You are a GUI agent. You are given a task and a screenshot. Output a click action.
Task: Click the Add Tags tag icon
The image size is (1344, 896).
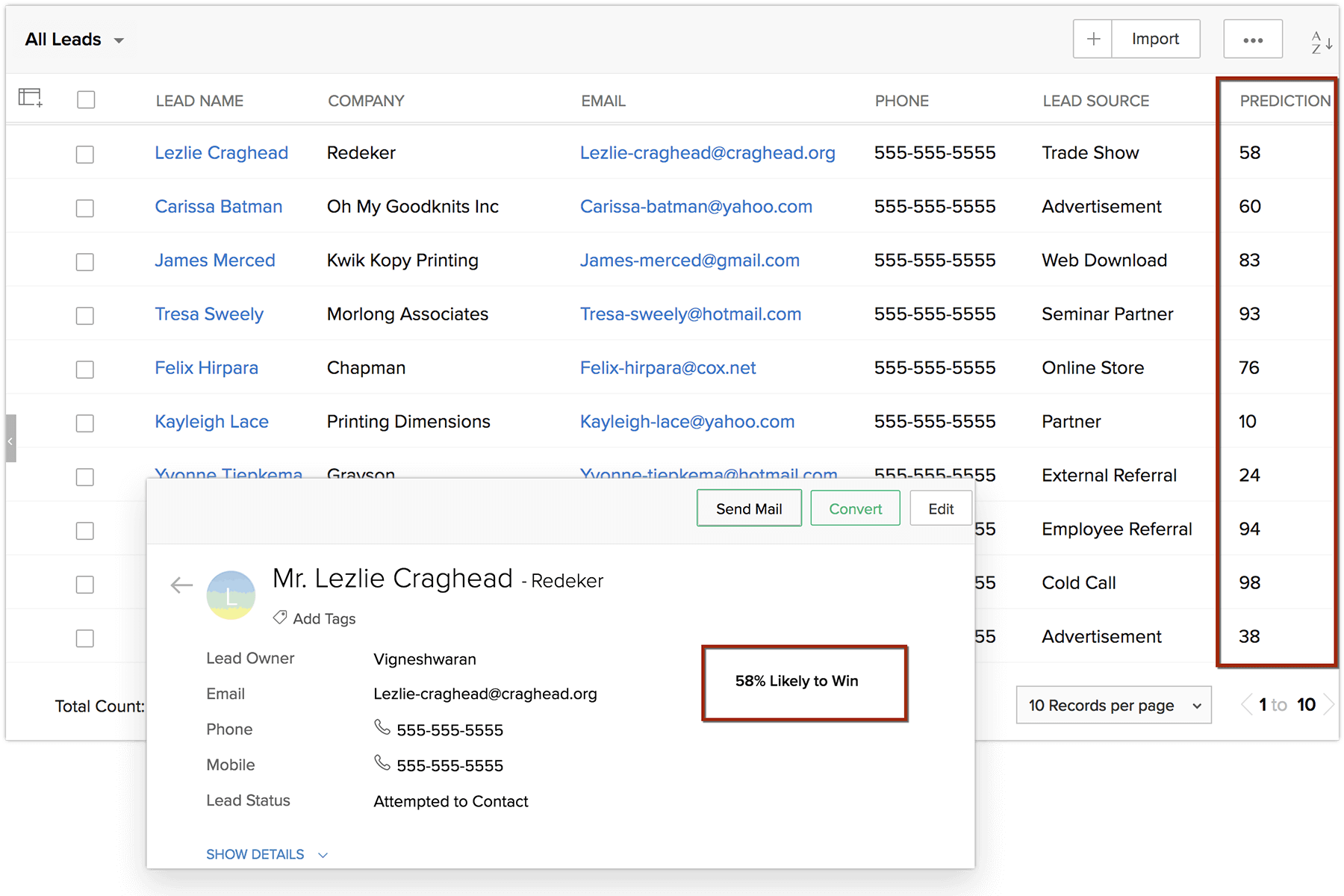tap(280, 617)
